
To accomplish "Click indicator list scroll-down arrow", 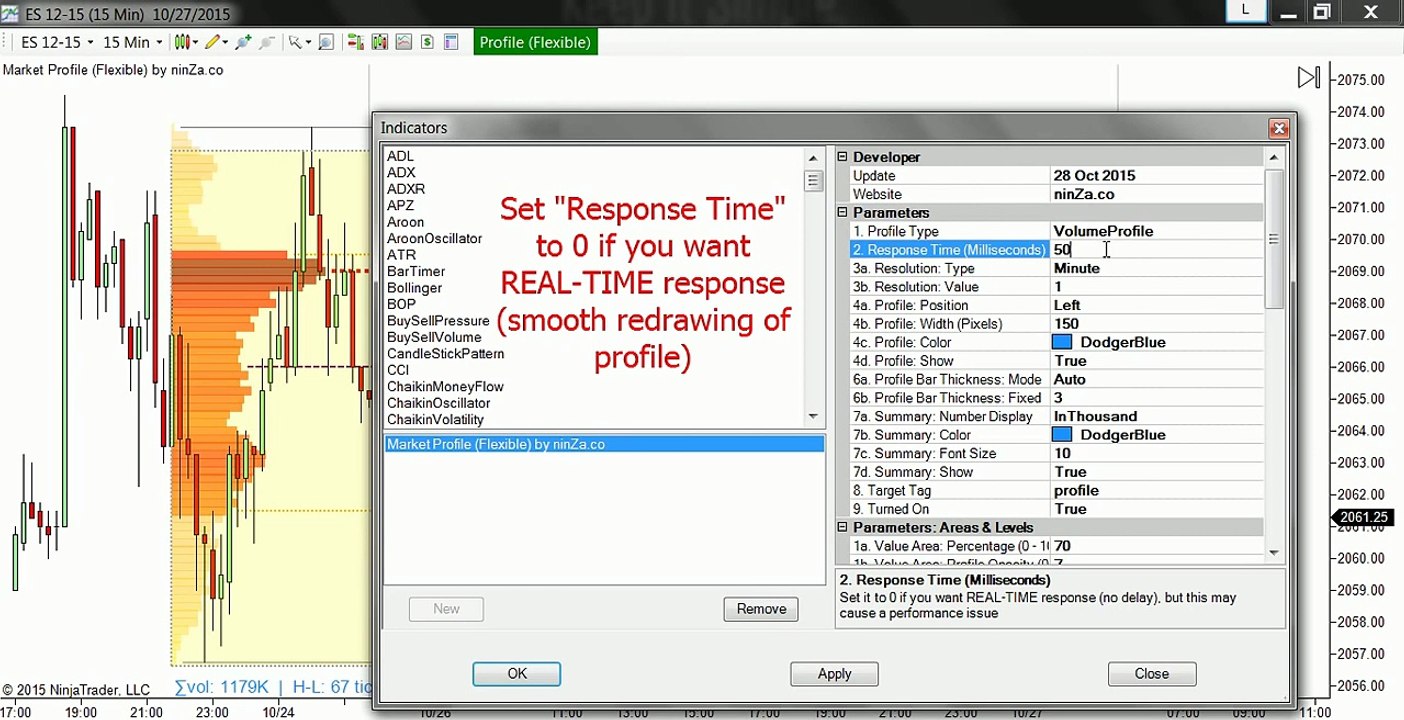I will click(x=813, y=416).
